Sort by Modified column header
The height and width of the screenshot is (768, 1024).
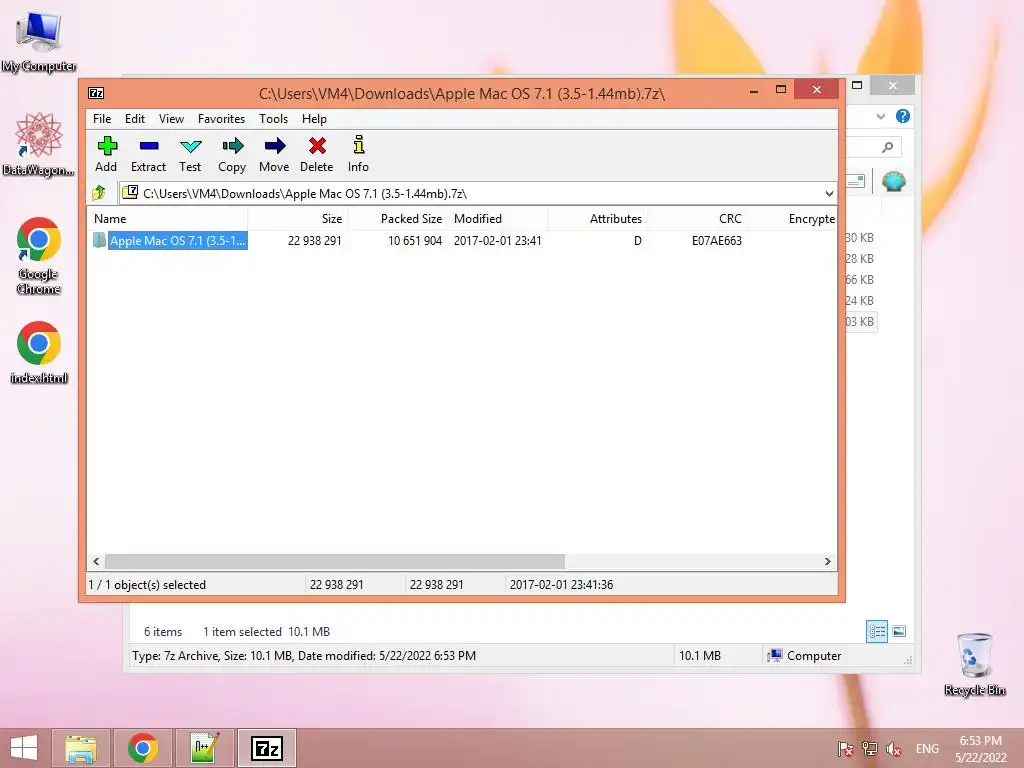497,219
